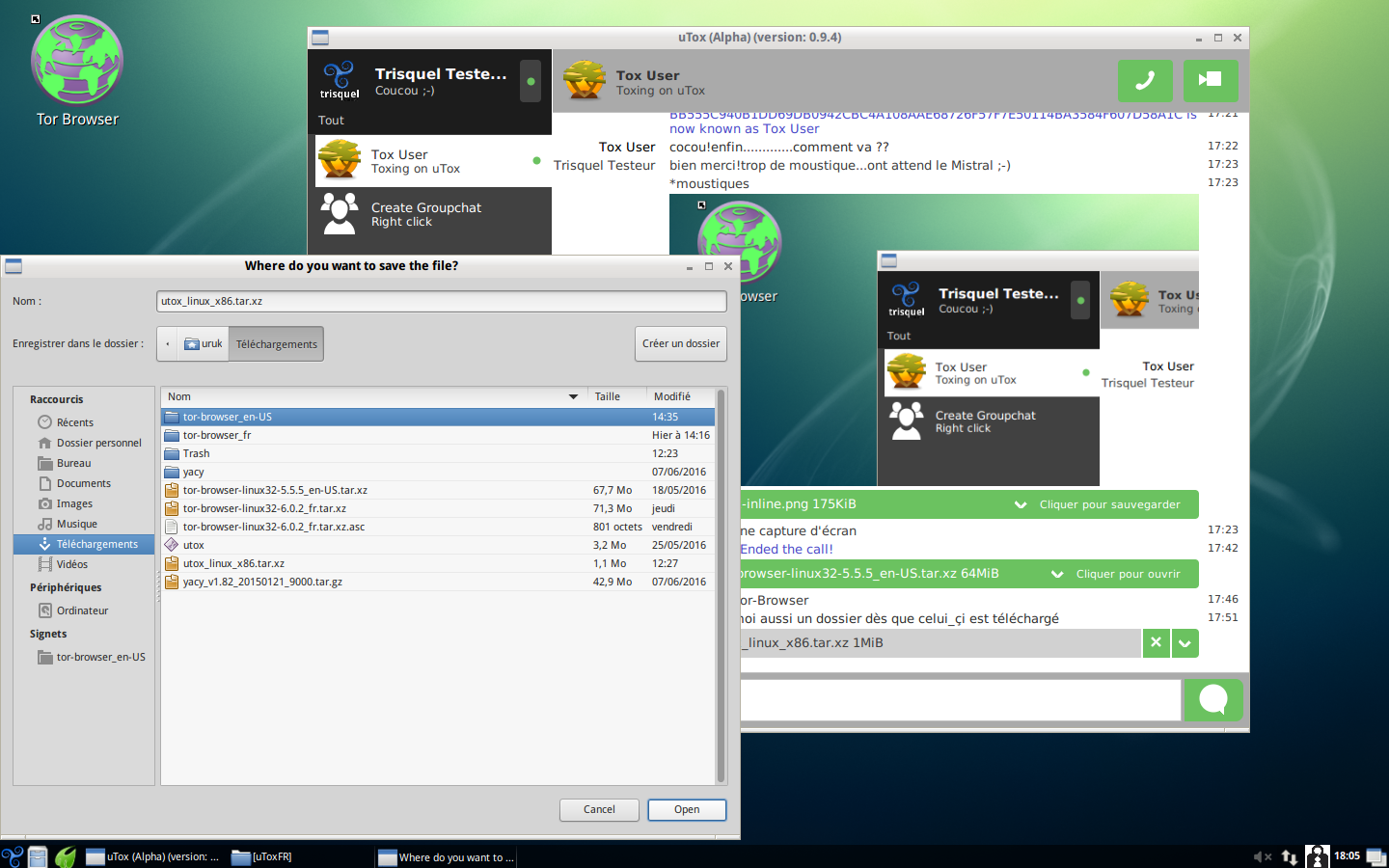Go back with the path left arrow
This screenshot has width=1389, height=868.
coord(168,344)
